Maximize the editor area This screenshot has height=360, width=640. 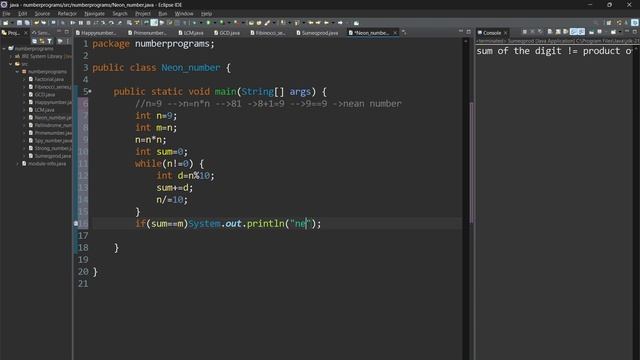(x=469, y=31)
